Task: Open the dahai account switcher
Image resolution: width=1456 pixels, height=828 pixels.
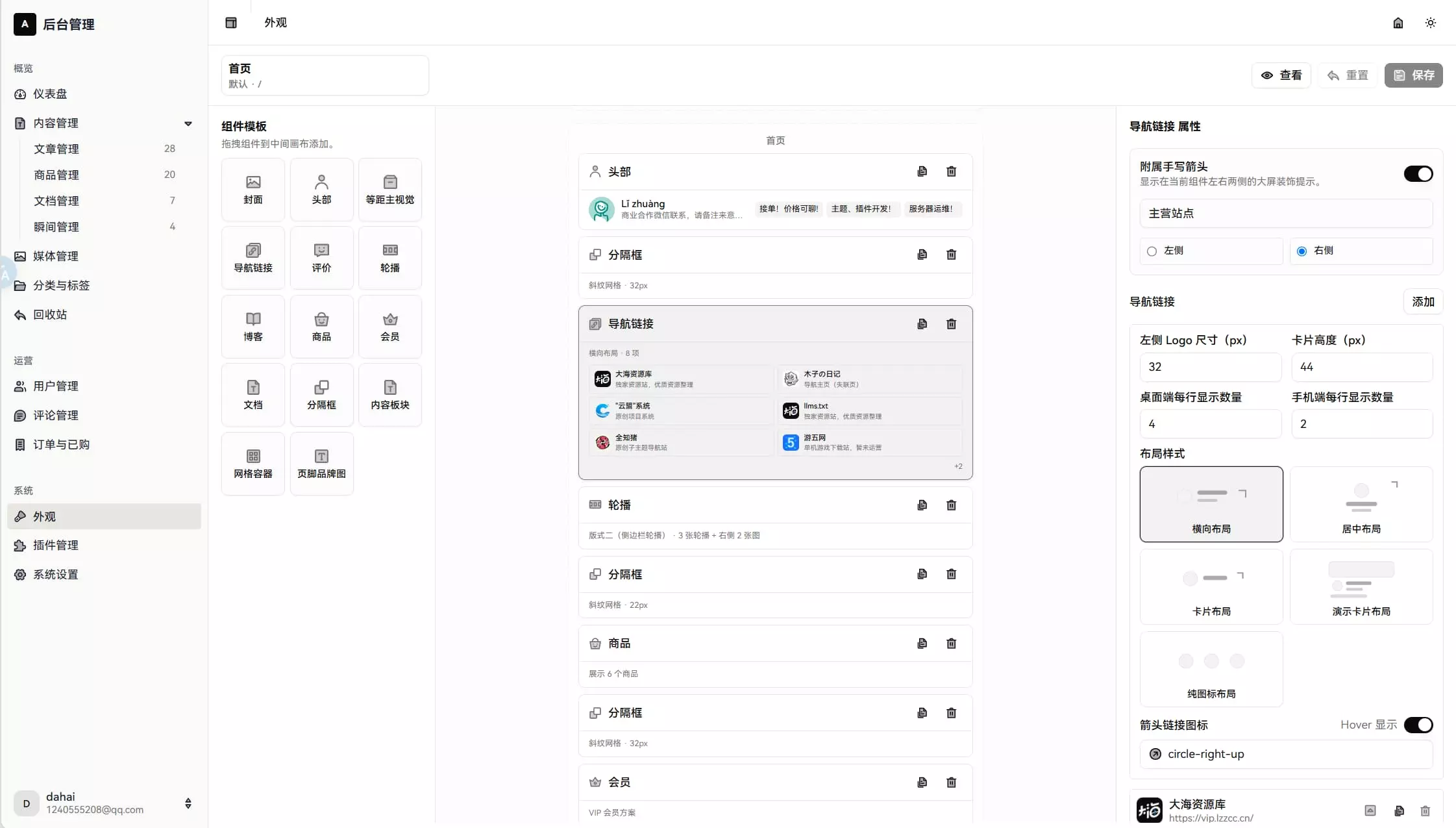Action: click(104, 803)
